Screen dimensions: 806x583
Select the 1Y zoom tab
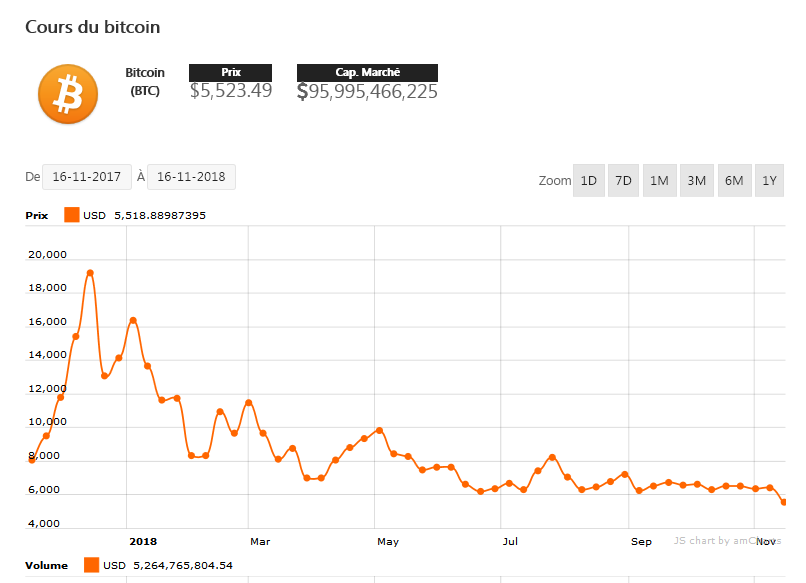tap(769, 180)
